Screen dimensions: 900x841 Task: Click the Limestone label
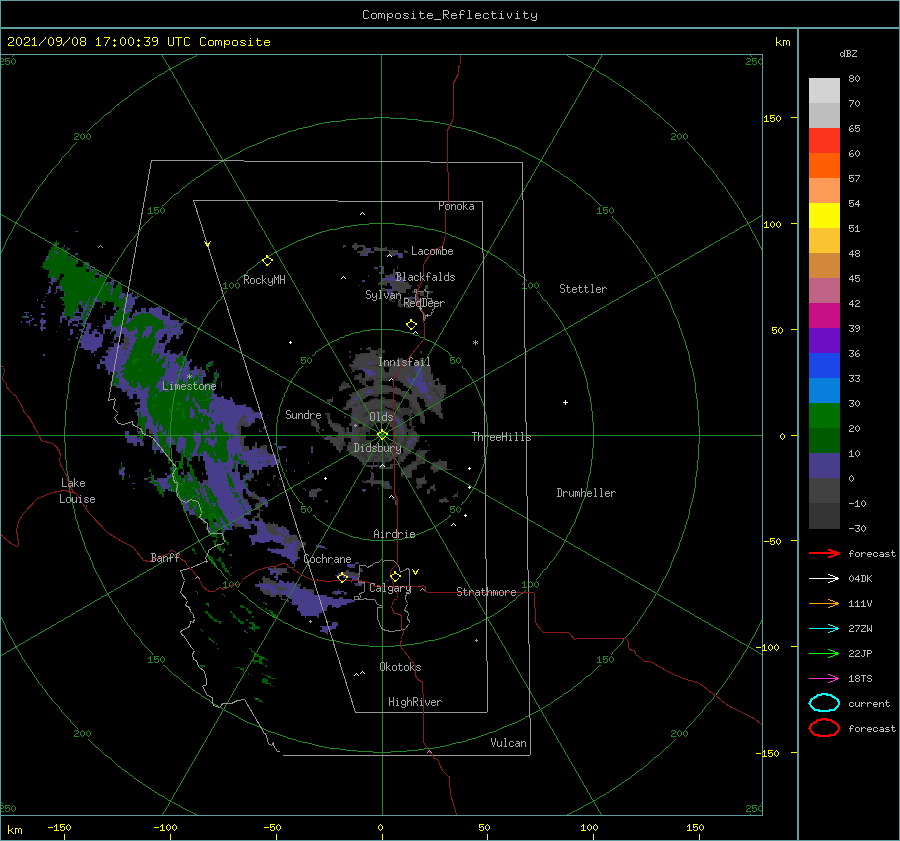point(189,386)
